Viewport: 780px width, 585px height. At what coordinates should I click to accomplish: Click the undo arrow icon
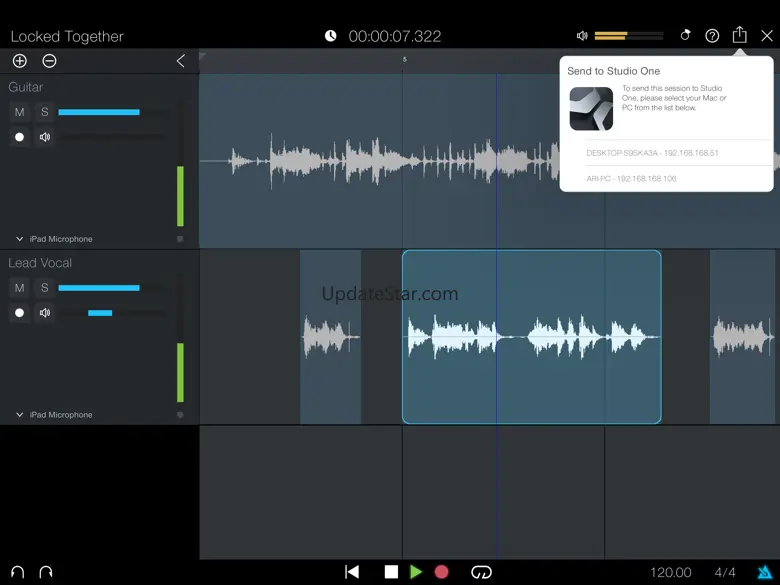point(17,572)
